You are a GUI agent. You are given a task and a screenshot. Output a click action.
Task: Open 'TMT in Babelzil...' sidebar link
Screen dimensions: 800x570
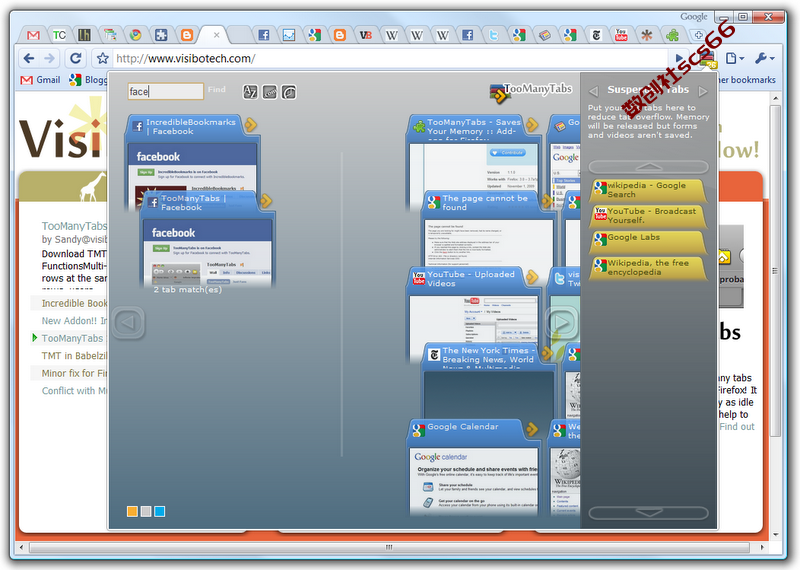click(74, 356)
